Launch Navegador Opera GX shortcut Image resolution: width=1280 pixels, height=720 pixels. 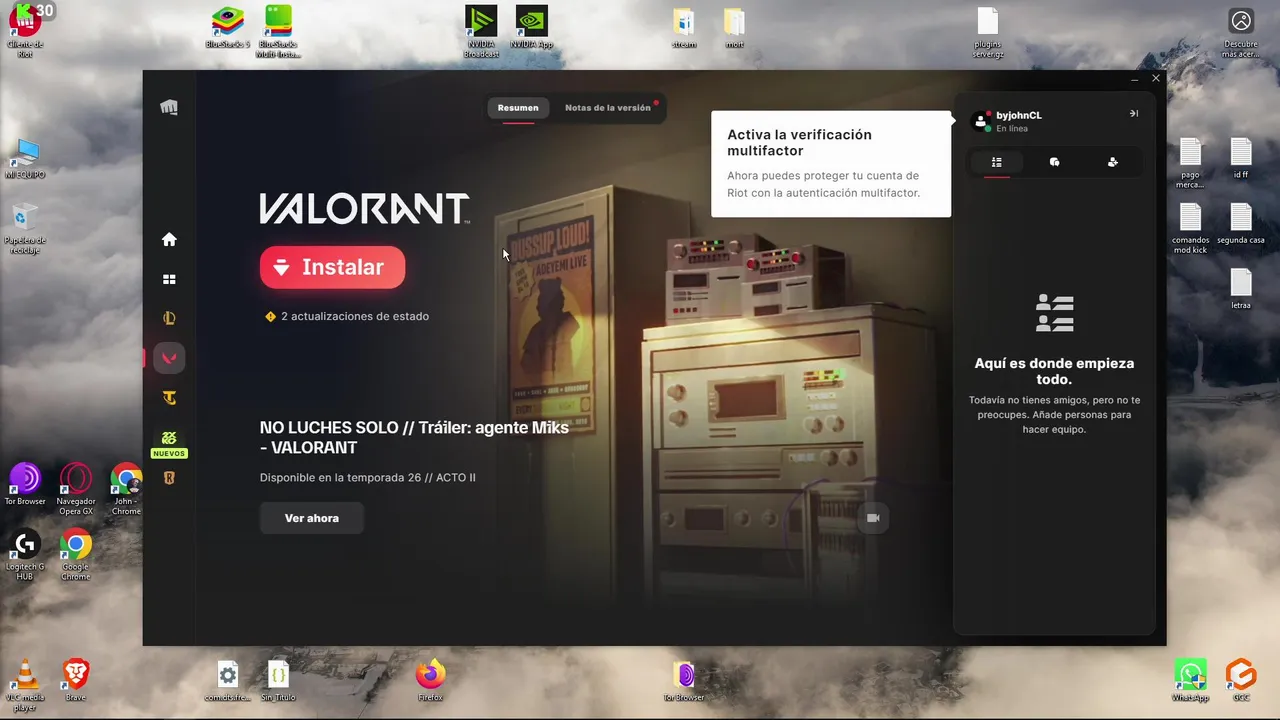76,489
